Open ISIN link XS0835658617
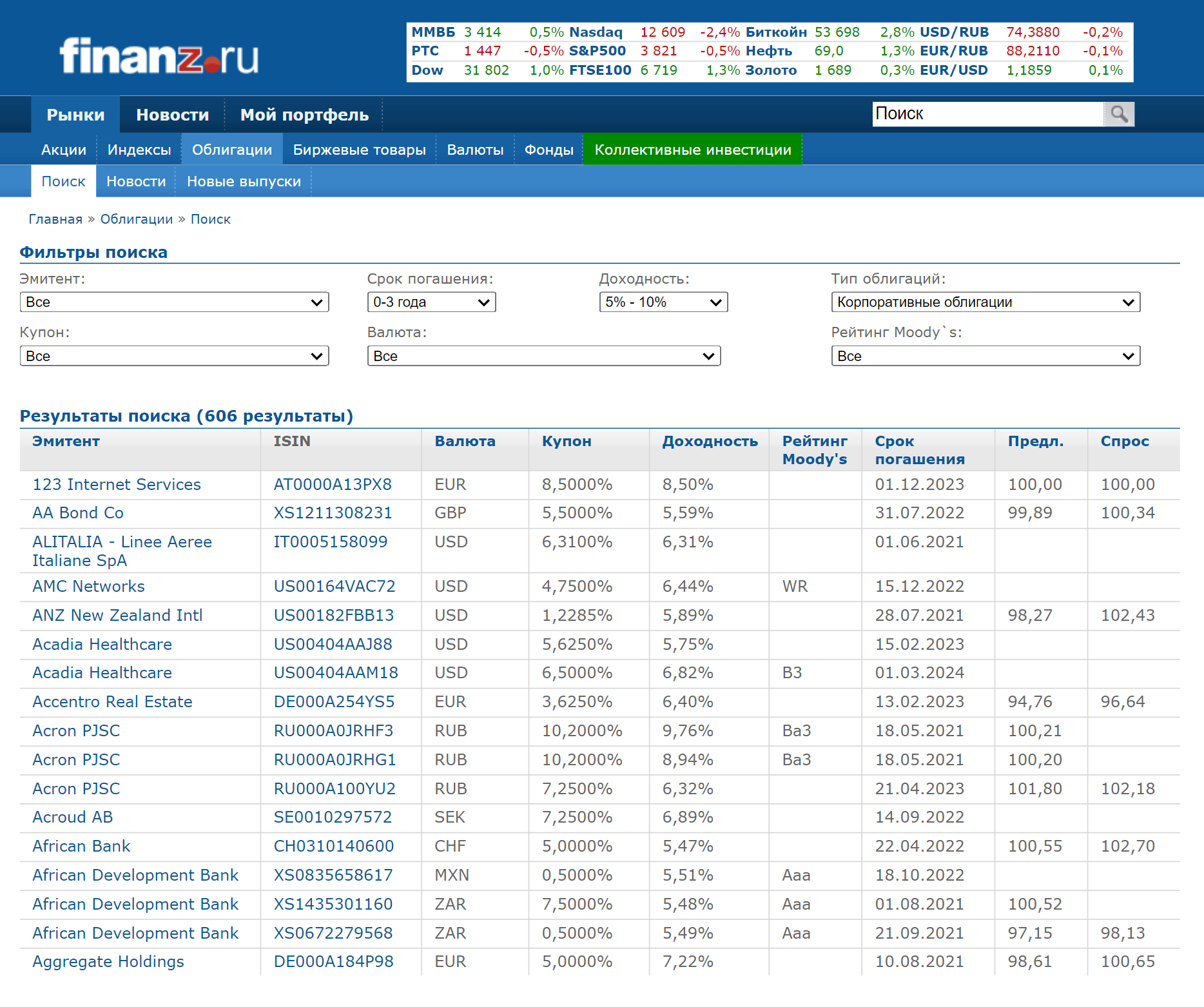This screenshot has width=1204, height=1007. [333, 875]
